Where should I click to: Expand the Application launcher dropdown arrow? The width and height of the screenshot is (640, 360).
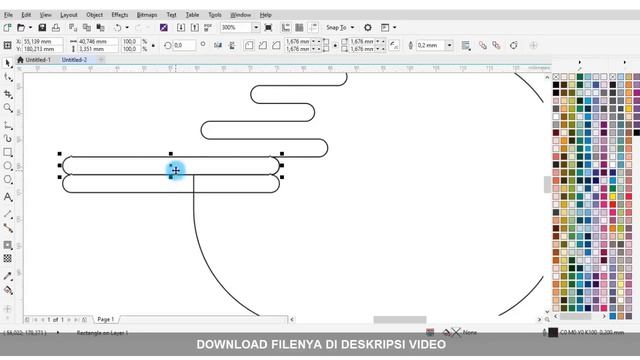(x=394, y=27)
